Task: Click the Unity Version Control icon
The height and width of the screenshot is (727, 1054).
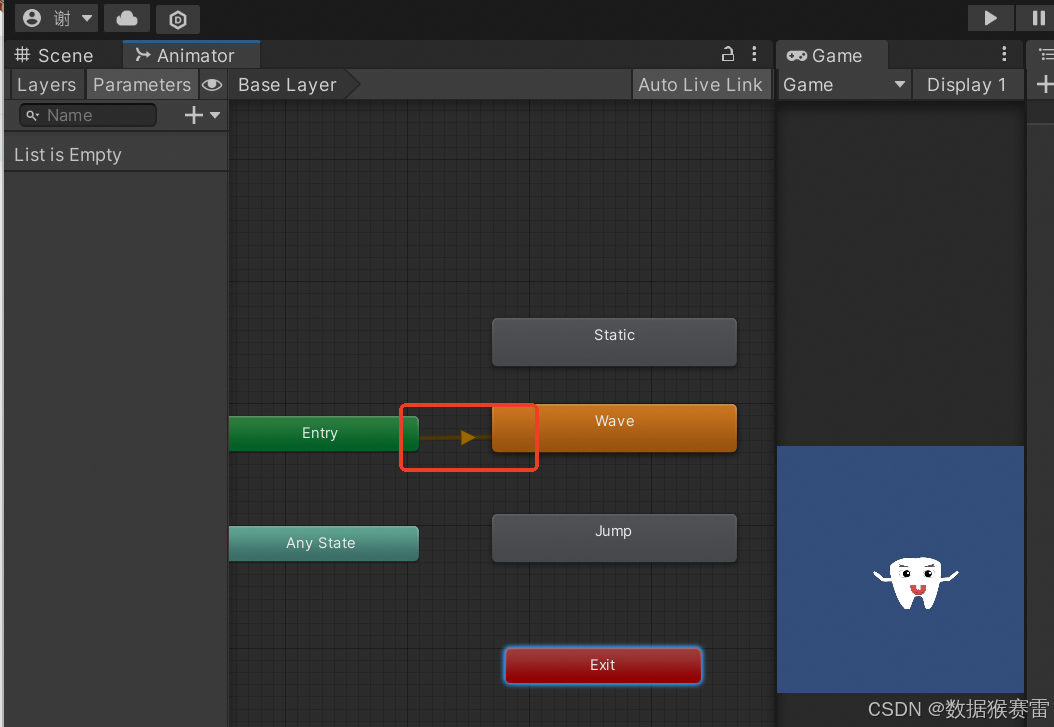Action: 177,19
